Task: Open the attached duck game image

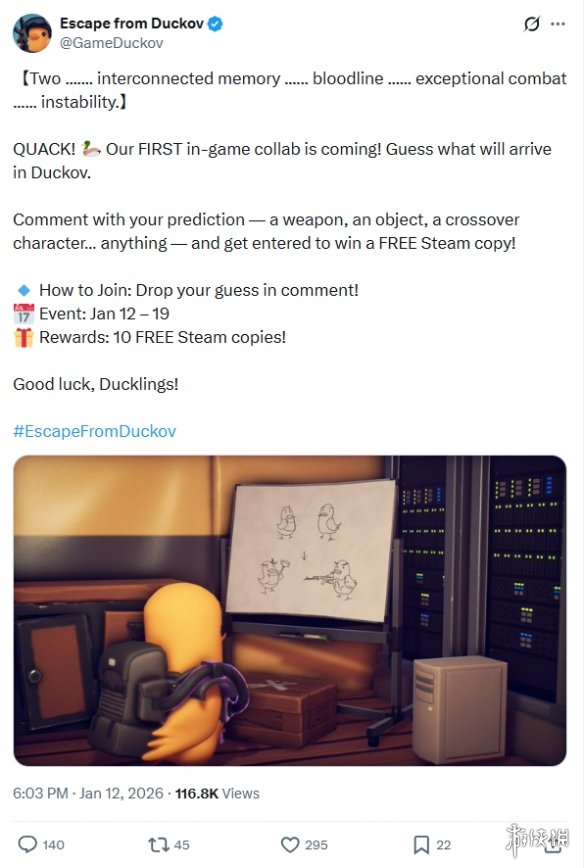Action: coord(290,611)
